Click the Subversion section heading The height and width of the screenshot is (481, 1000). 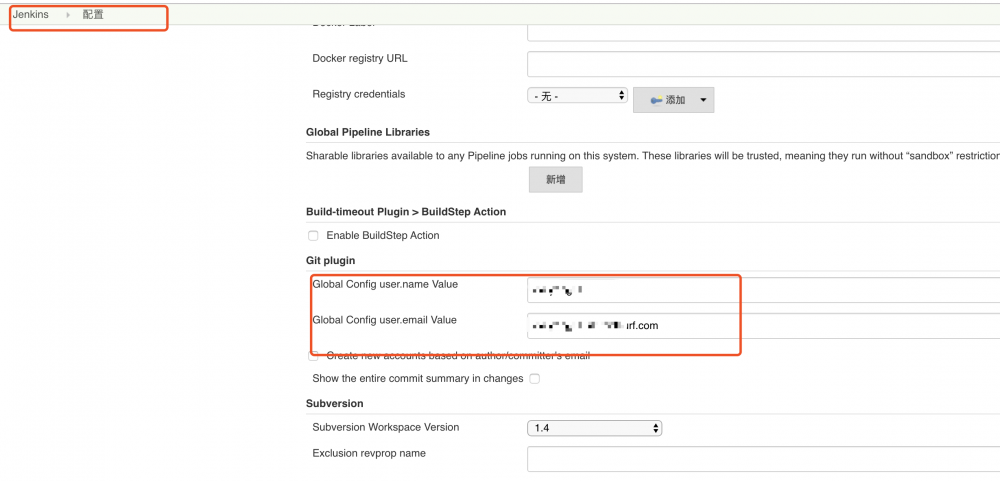tap(335, 403)
